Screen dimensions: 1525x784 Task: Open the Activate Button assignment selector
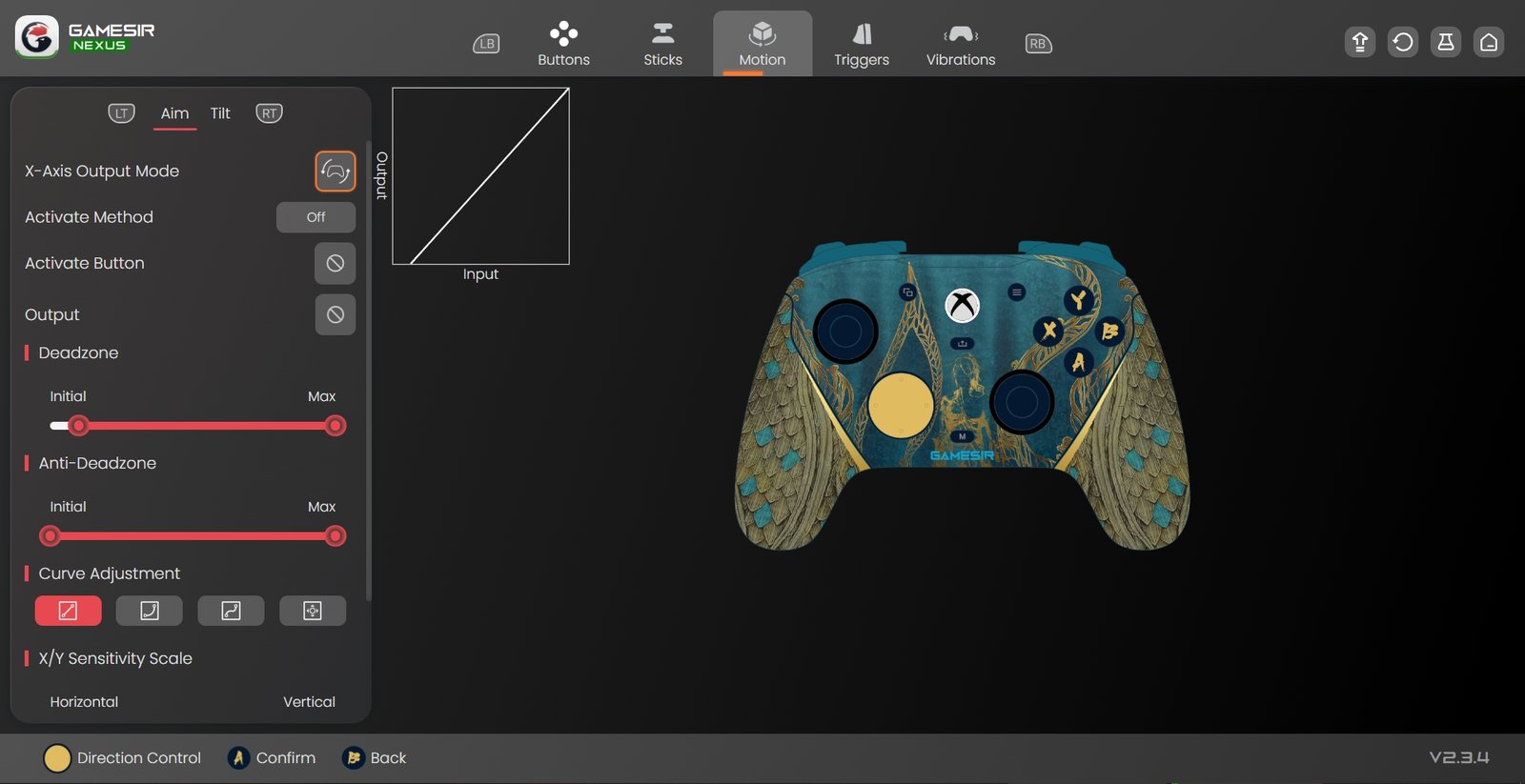[335, 263]
